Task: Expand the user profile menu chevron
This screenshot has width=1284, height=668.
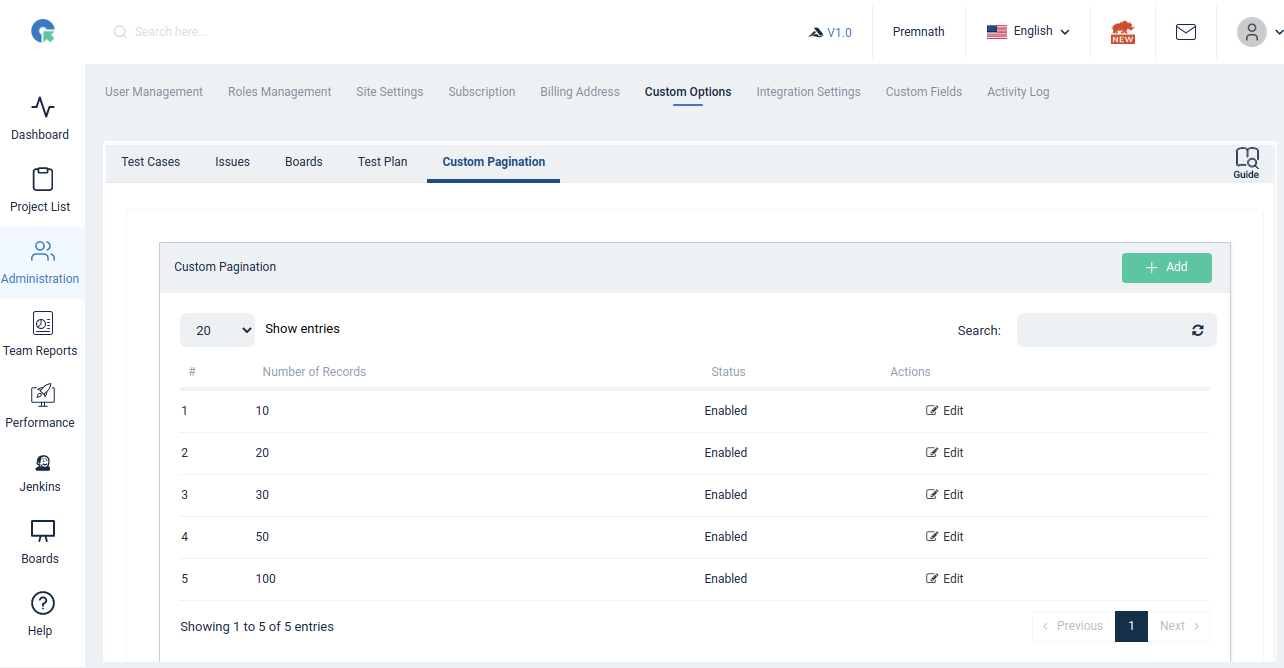Action: [1278, 32]
